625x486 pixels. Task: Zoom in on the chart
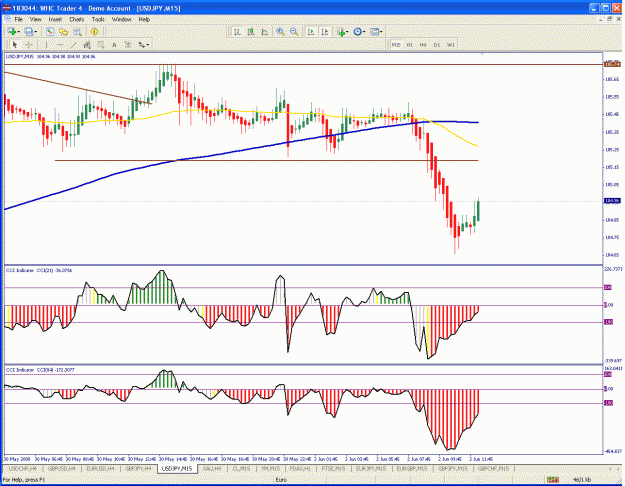[x=280, y=32]
